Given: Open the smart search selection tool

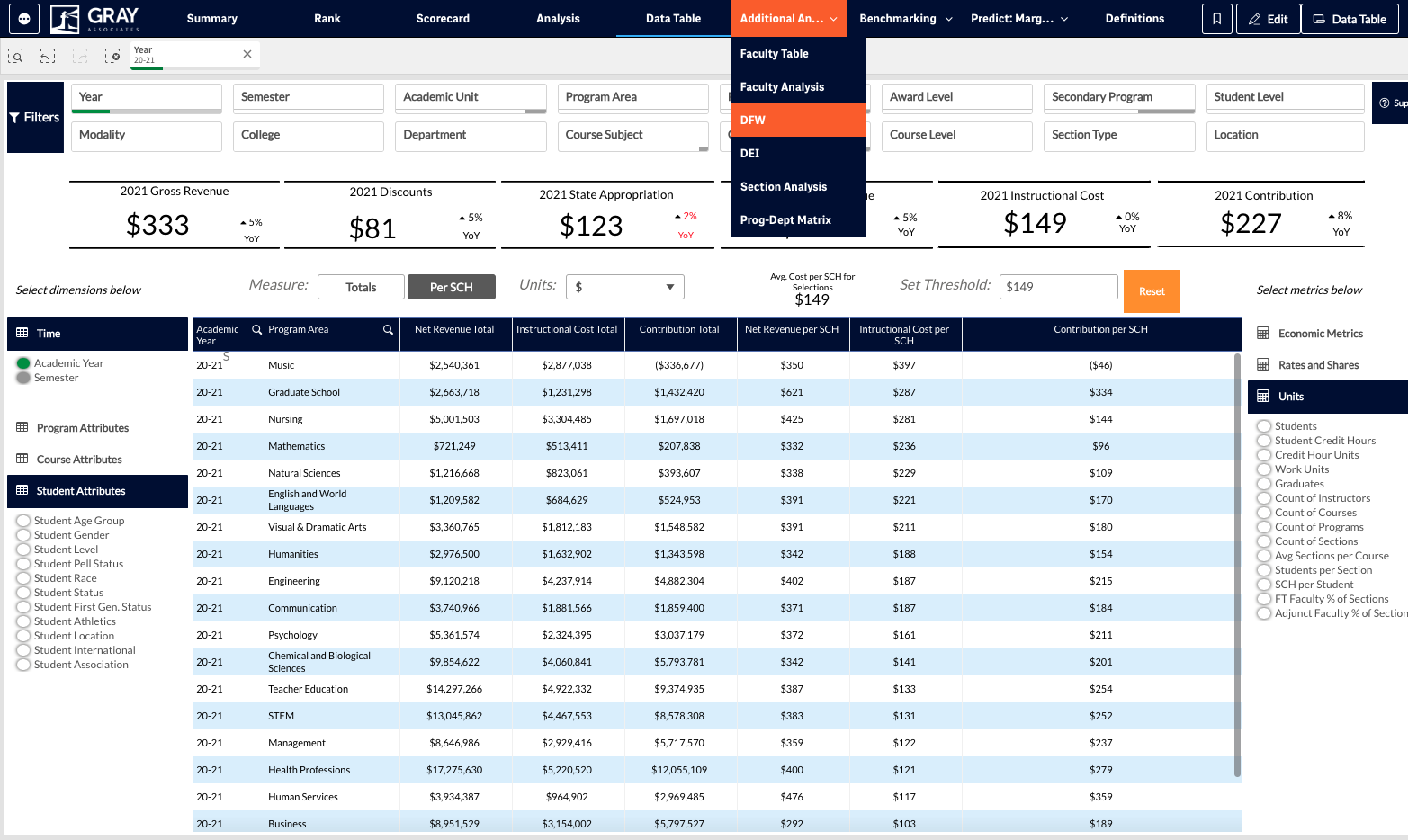Looking at the screenshot, I should [15, 56].
